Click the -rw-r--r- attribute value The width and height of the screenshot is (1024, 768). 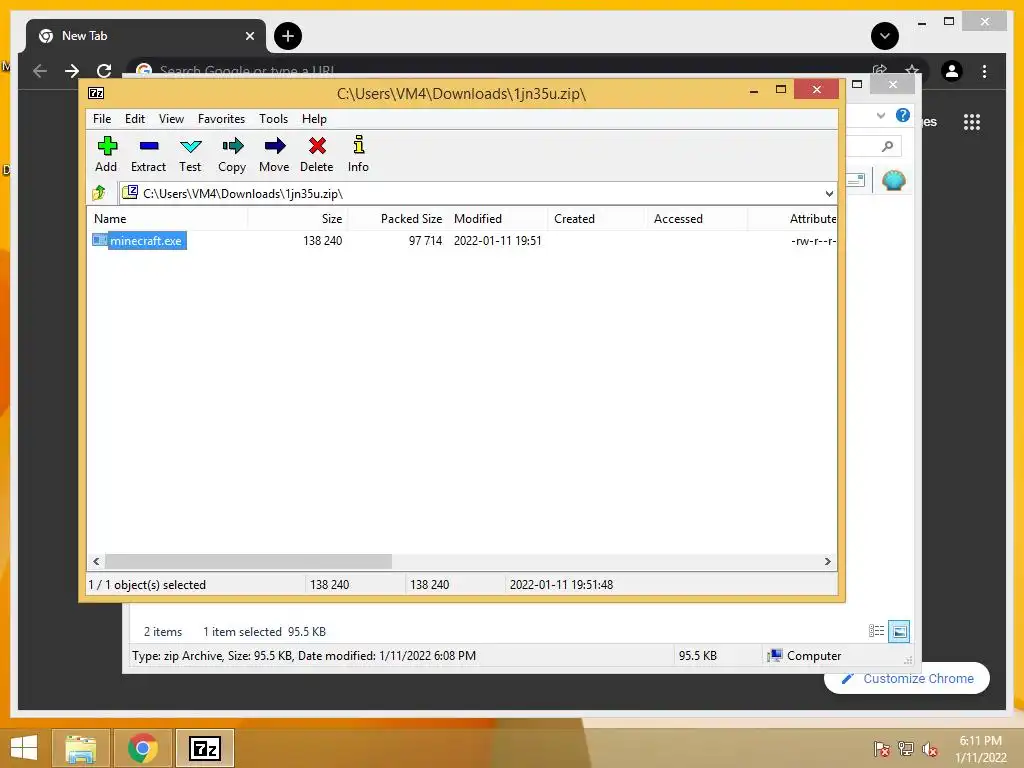tap(813, 240)
